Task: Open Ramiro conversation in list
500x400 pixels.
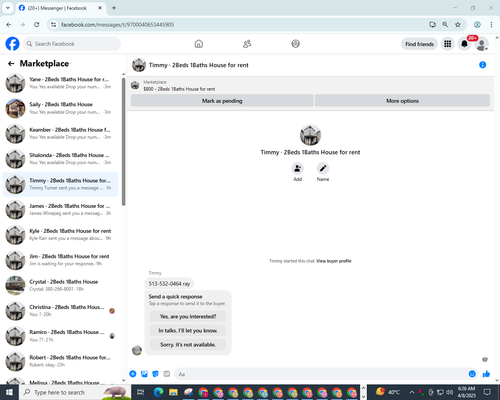Action: click(x=60, y=336)
